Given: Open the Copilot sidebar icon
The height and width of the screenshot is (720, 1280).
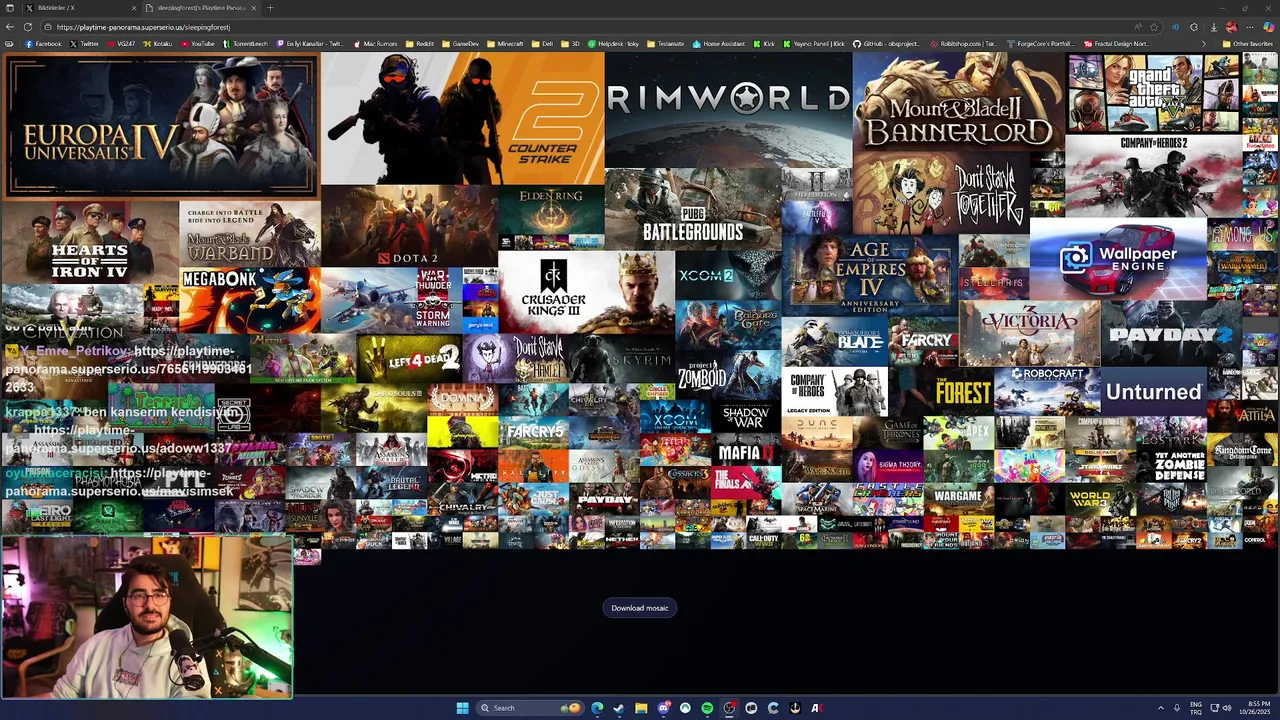Looking at the screenshot, I should click(x=1269, y=27).
